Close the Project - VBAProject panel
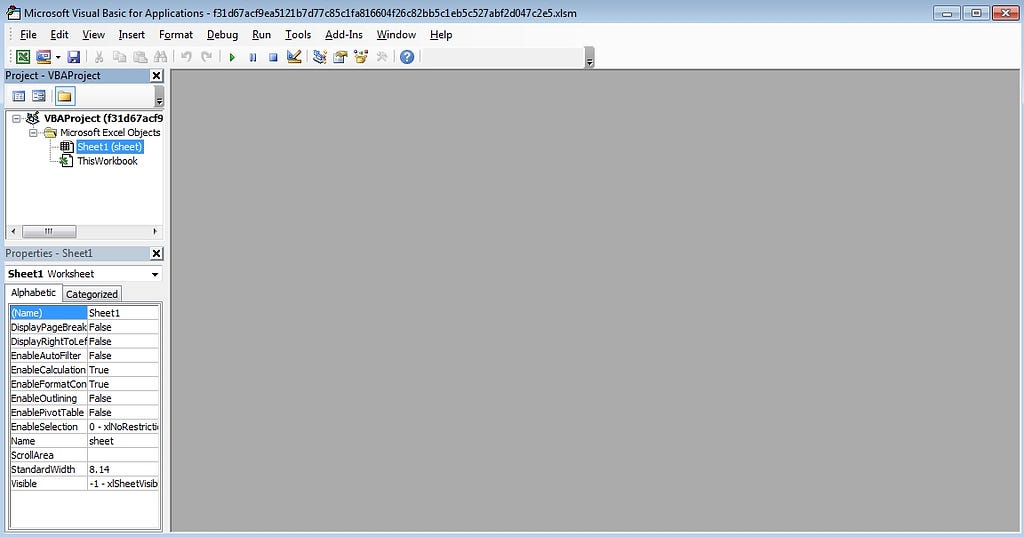This screenshot has height=537, width=1024. (157, 76)
